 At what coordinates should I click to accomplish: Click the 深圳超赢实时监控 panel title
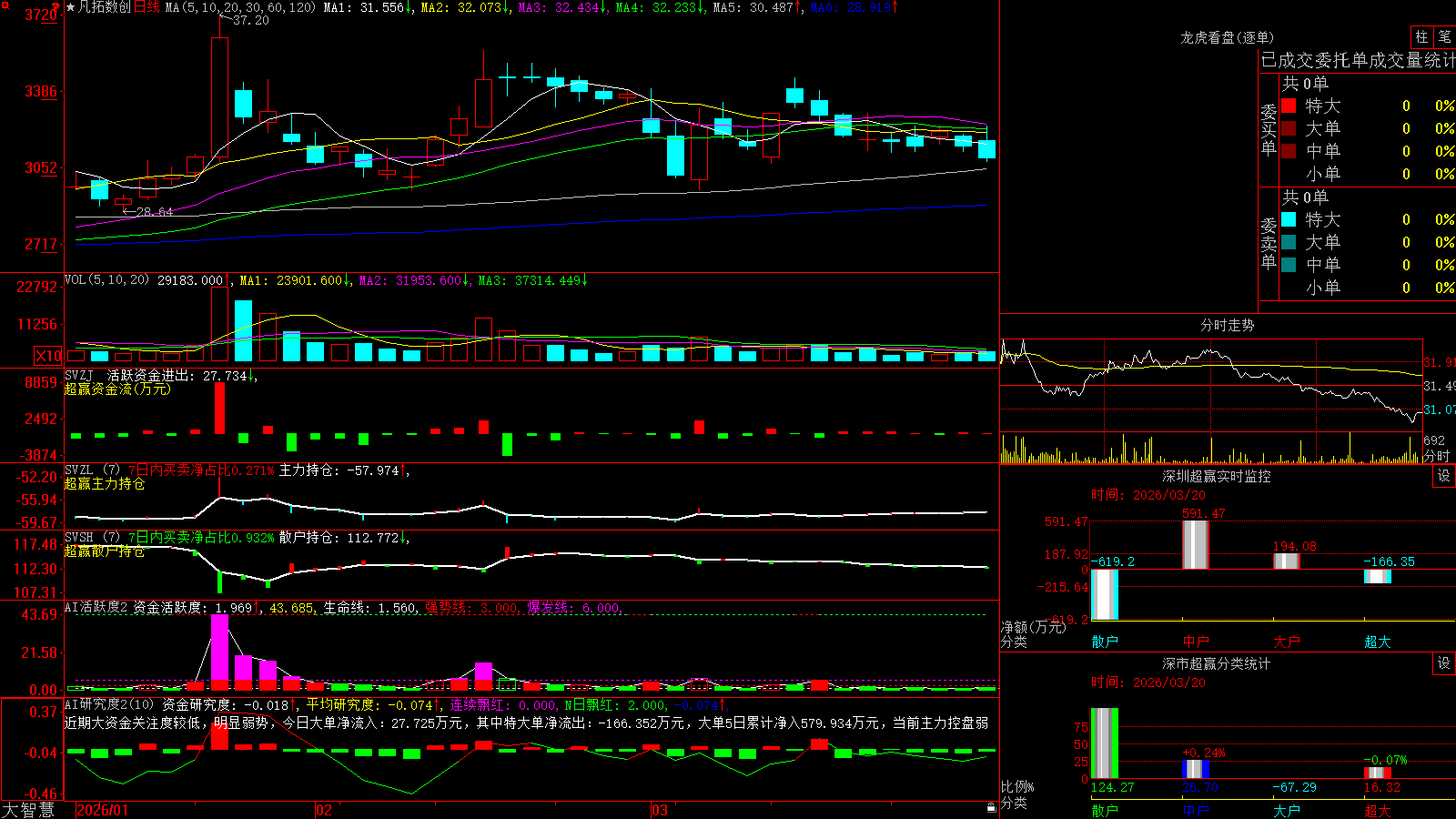pyautogui.click(x=1217, y=476)
